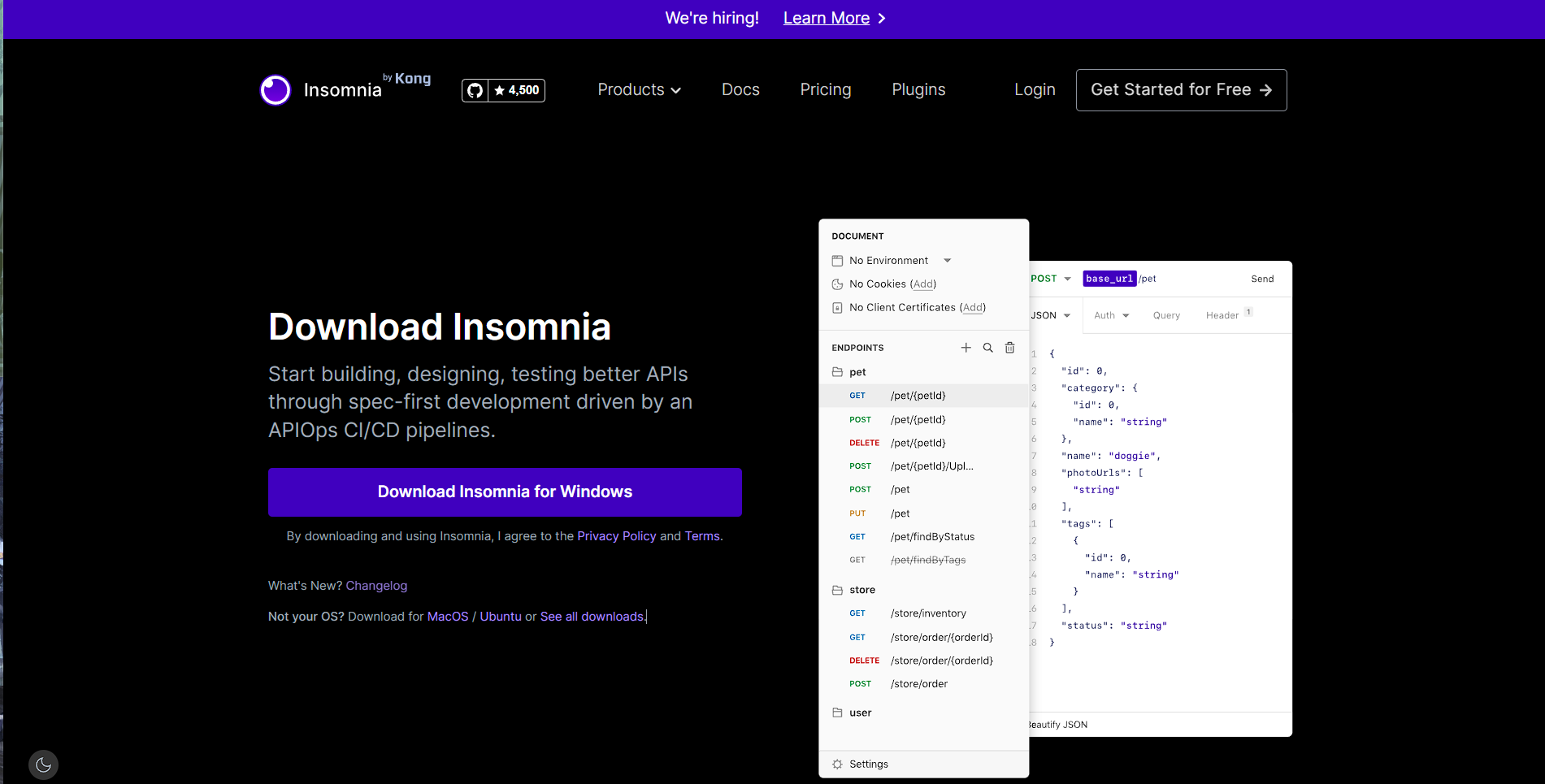Click the Login link

1035,90
